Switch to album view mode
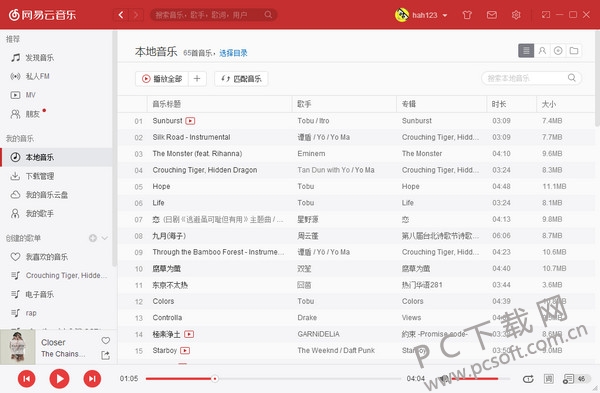This screenshot has width=600, height=393. click(558, 51)
